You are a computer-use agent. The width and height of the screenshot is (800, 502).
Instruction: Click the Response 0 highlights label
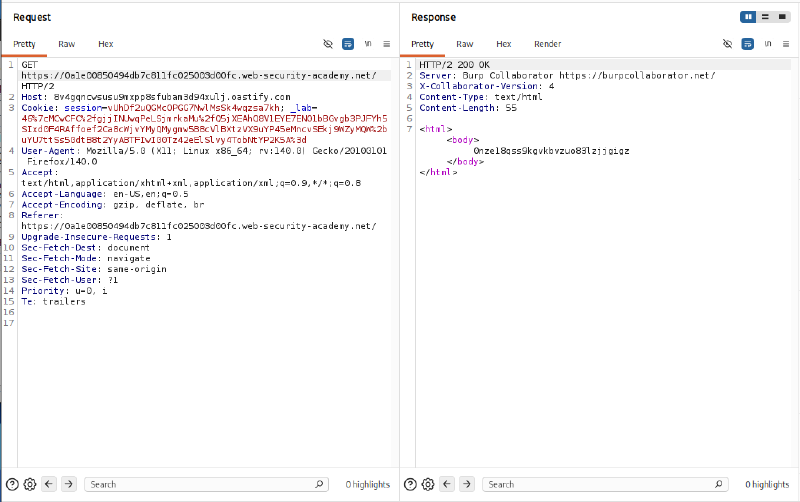pos(767,484)
